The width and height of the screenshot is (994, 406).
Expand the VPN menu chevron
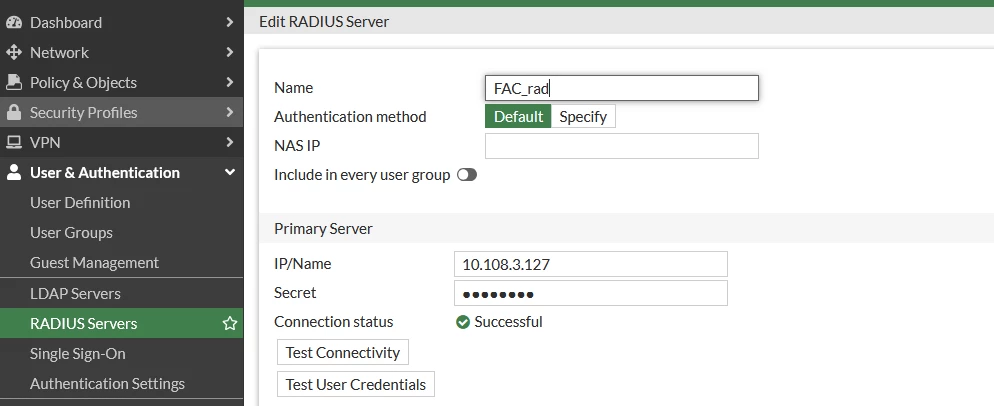[x=229, y=143]
